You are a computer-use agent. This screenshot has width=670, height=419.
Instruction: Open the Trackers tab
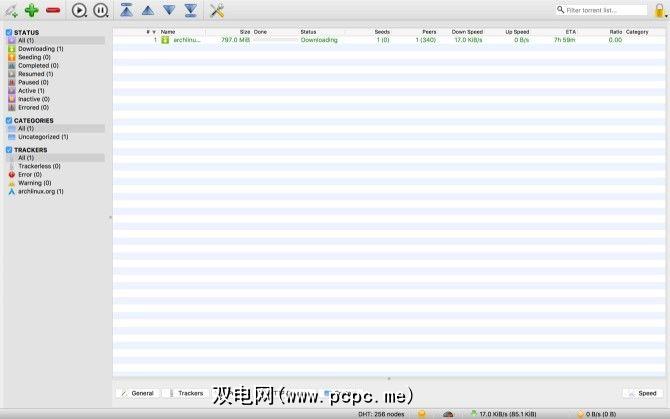tap(185, 393)
